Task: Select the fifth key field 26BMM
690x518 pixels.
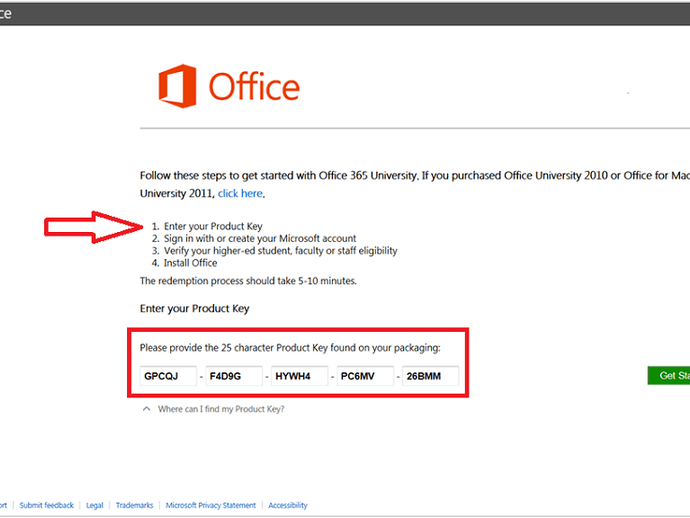Action: (x=431, y=376)
